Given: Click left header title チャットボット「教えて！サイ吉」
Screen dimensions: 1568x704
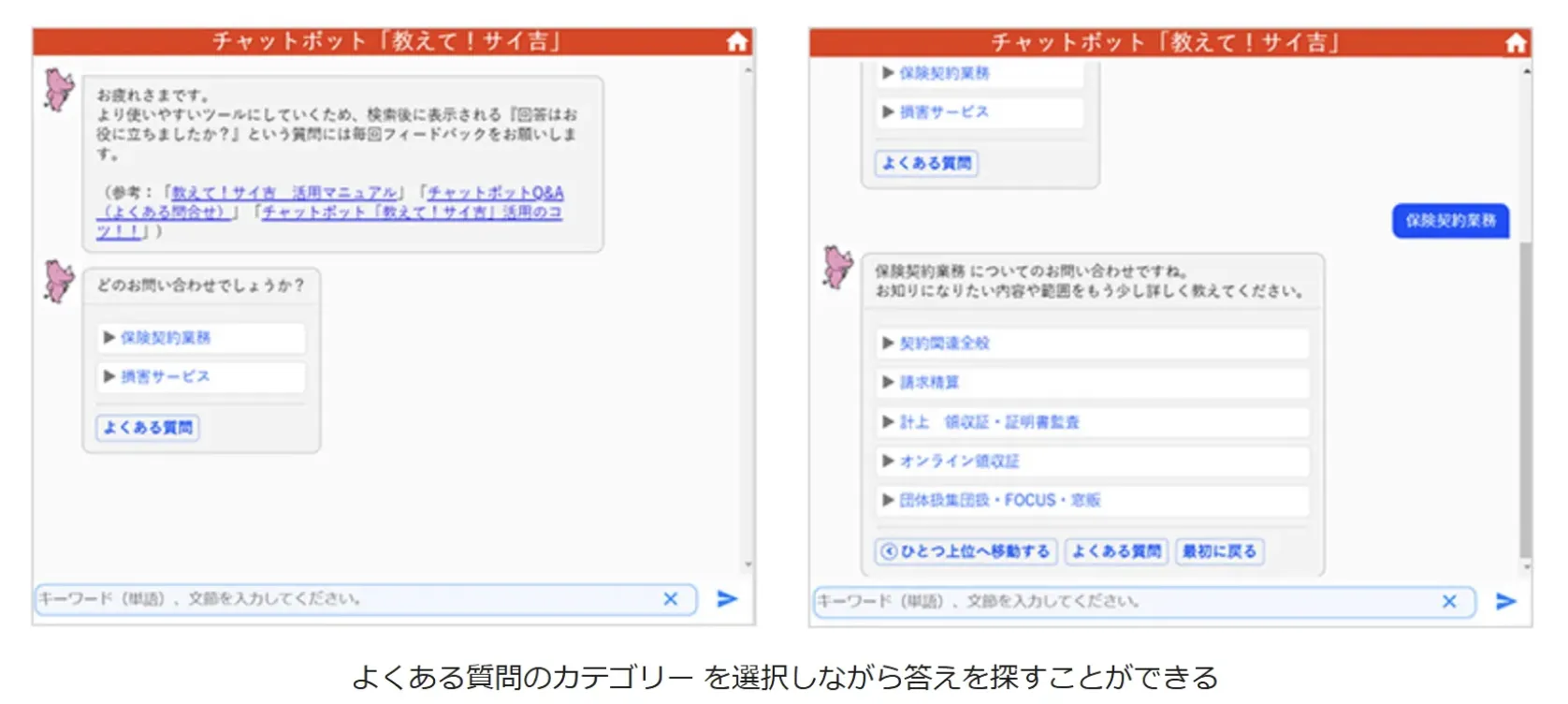Looking at the screenshot, I should [x=386, y=41].
